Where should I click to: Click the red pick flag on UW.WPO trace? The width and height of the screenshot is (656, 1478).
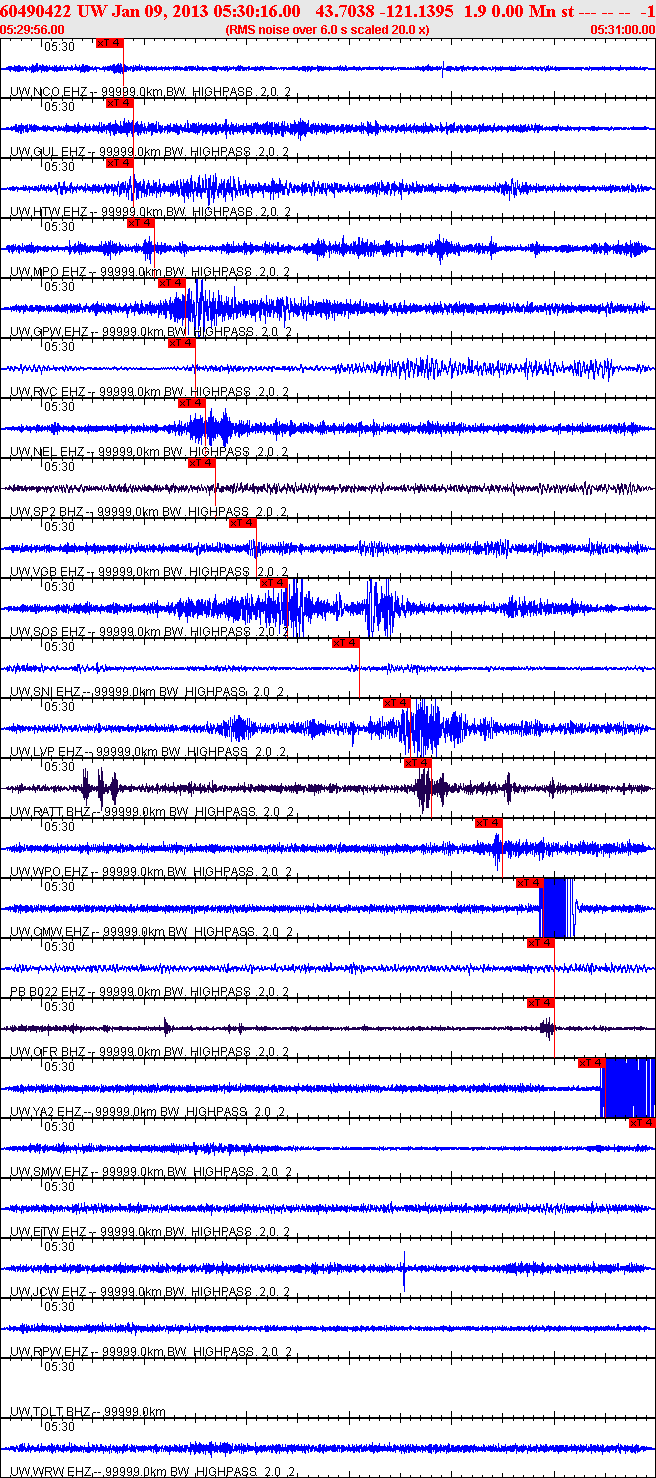point(488,823)
